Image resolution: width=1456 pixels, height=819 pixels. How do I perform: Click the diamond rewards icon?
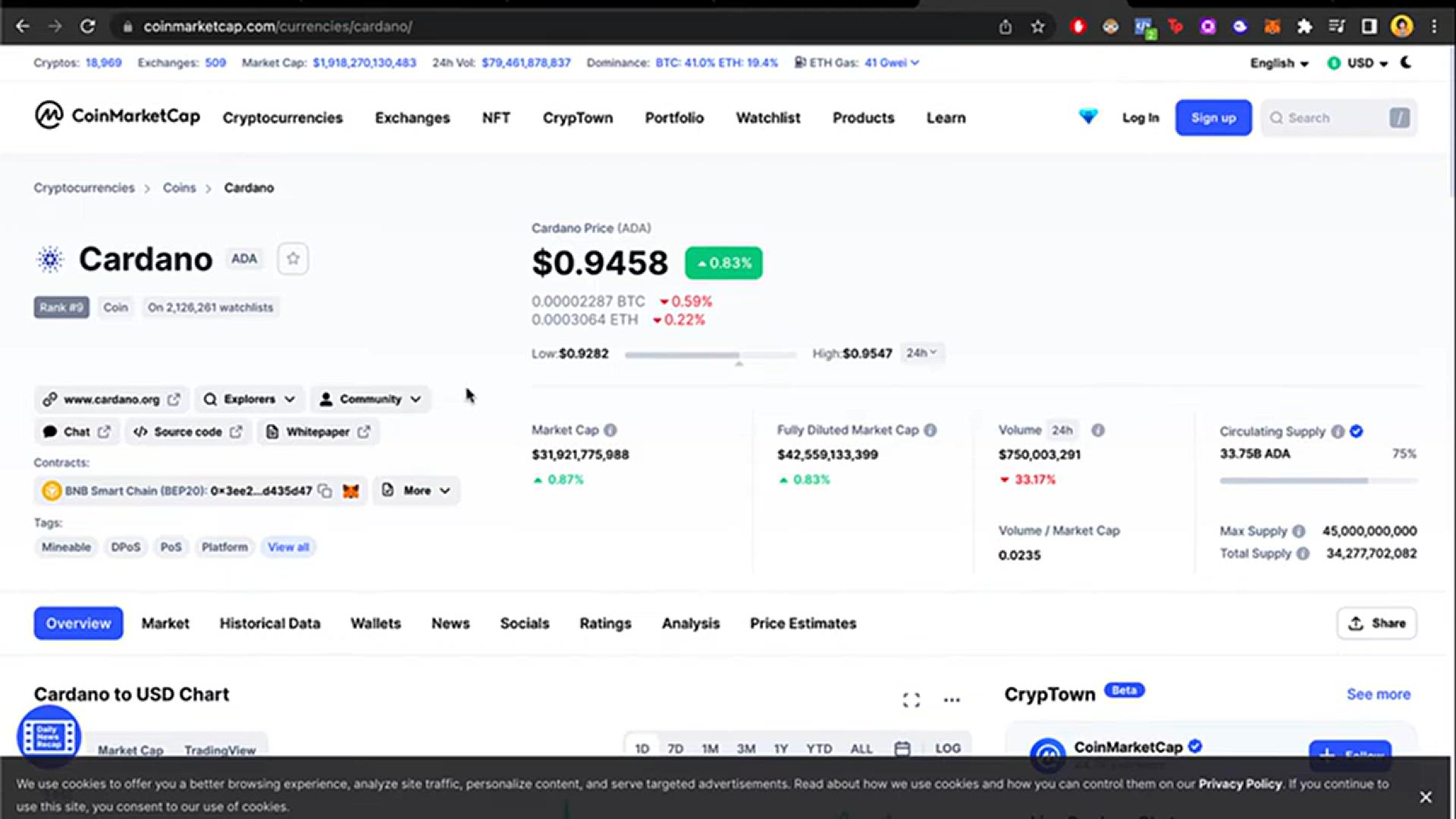1088,117
